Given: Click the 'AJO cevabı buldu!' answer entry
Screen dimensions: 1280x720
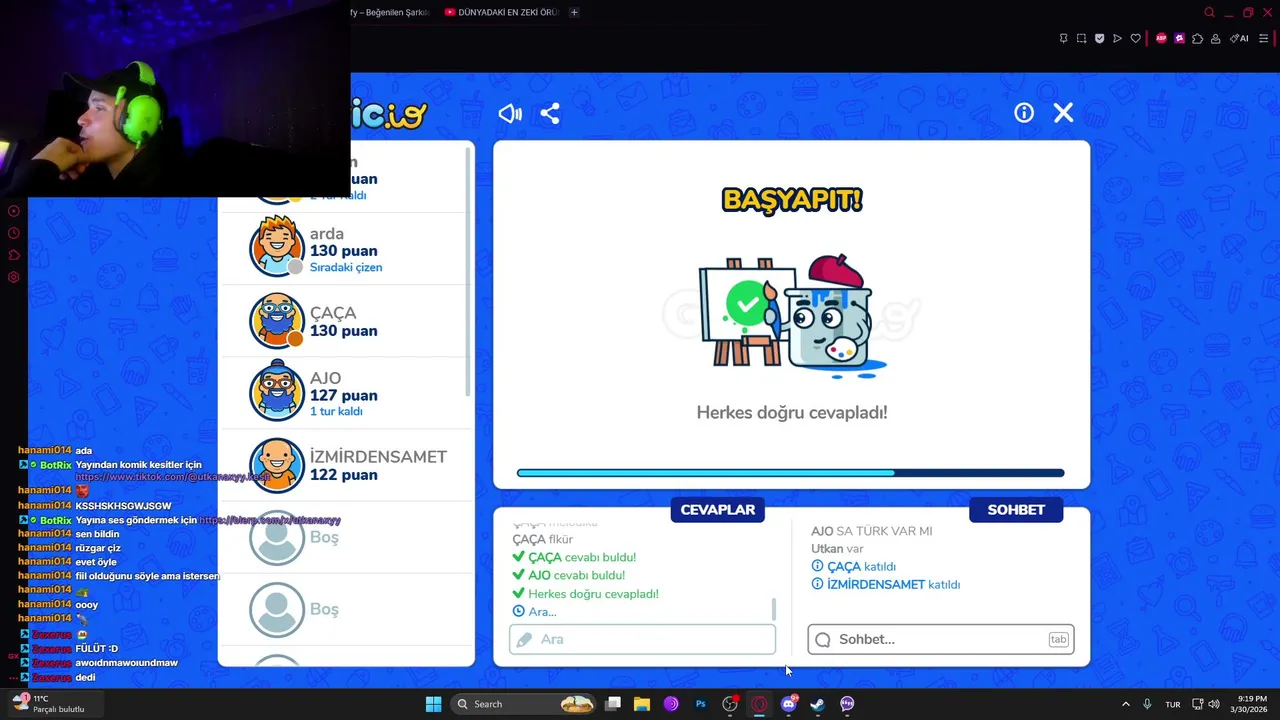Looking at the screenshot, I should (x=569, y=575).
